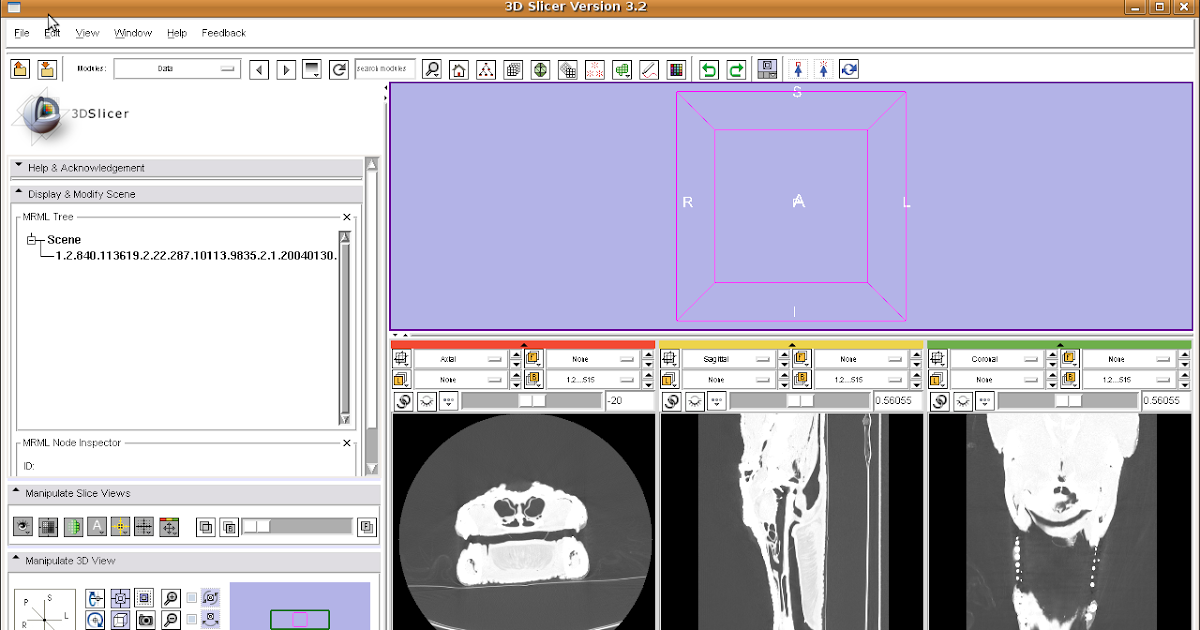Click the green Redo arrow
Screen dimensions: 1200x630
click(x=736, y=70)
